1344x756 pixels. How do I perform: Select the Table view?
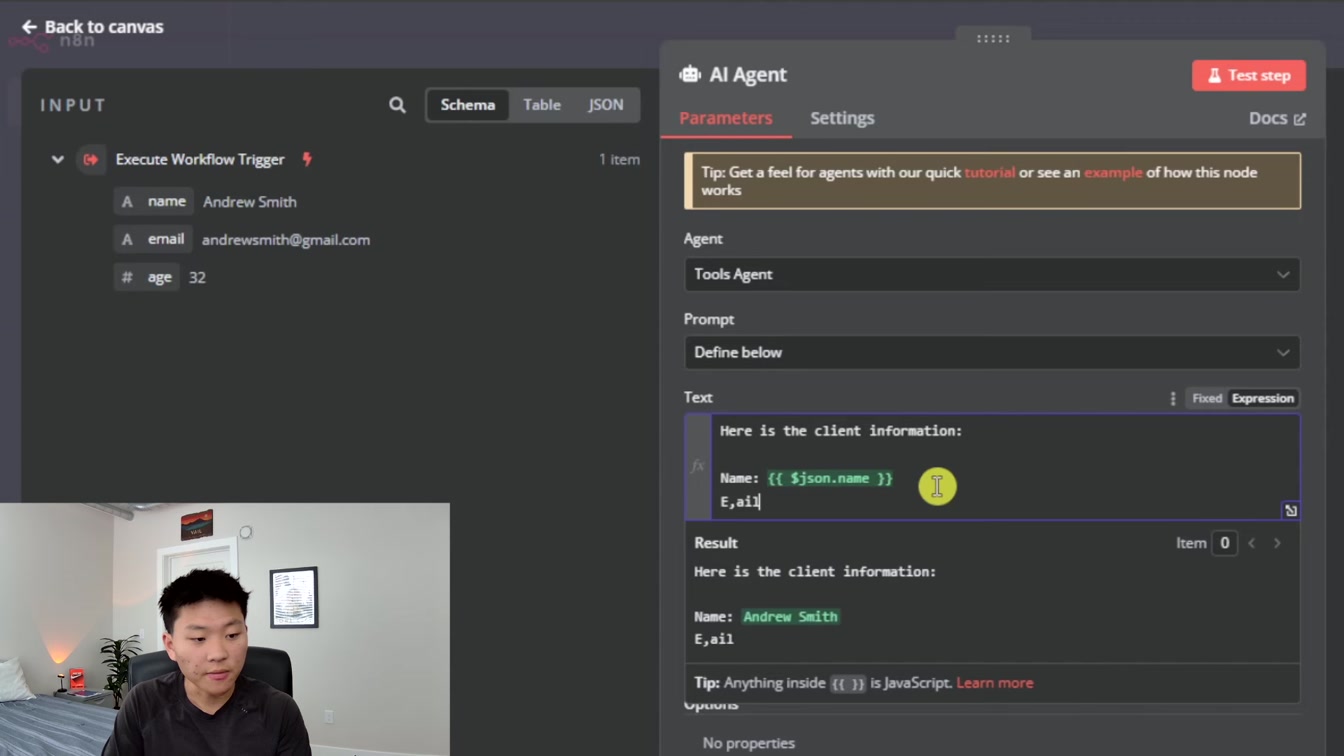[542, 105]
